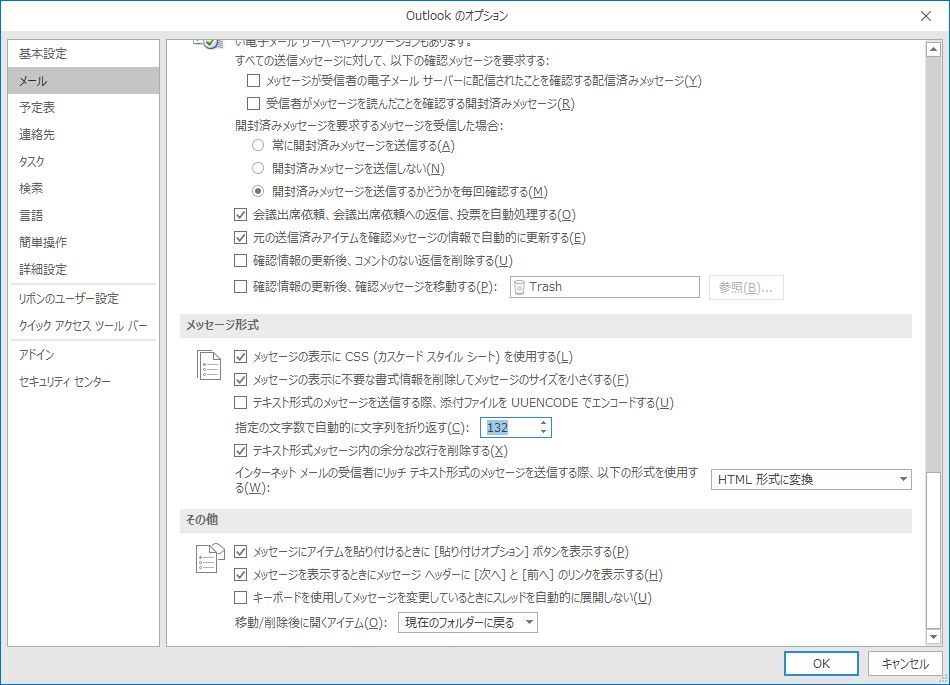Toggle [次へ] と [前へ] リンク表示 checkbox
This screenshot has width=950, height=685.
(x=241, y=575)
